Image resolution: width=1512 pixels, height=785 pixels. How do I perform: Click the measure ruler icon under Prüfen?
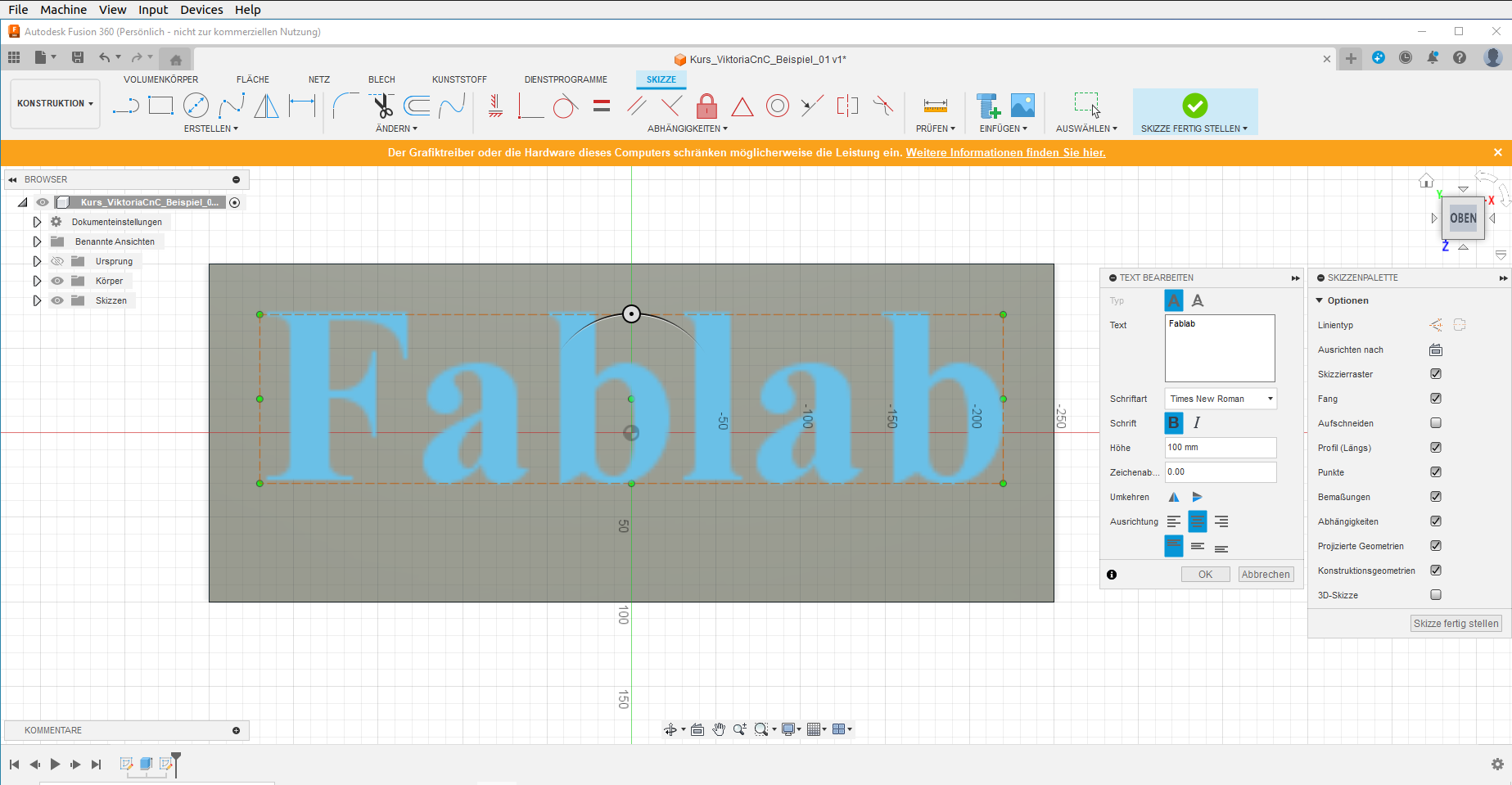935,106
